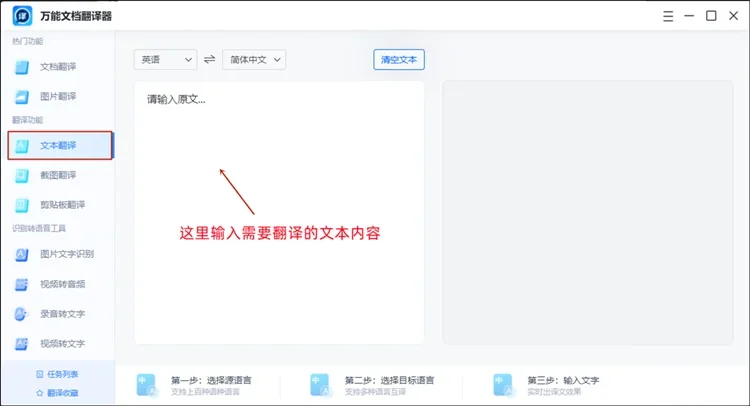Click the 万能文档翻译器 app logo icon
This screenshot has height=406, width=750.
(22, 16)
